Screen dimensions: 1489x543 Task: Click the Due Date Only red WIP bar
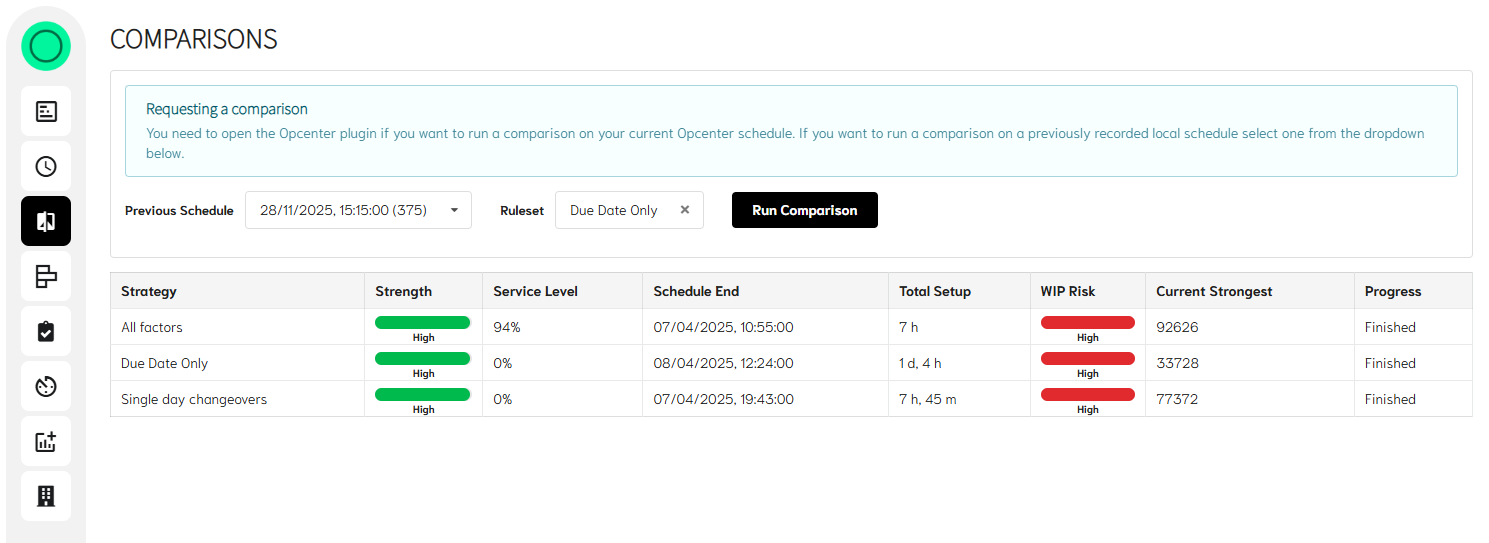(x=1088, y=358)
